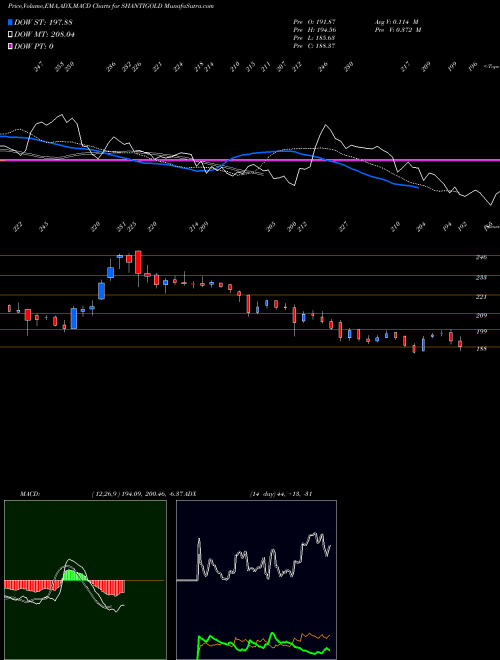Click the ADX (14 day) values text
500x660 pixels.
(280, 493)
